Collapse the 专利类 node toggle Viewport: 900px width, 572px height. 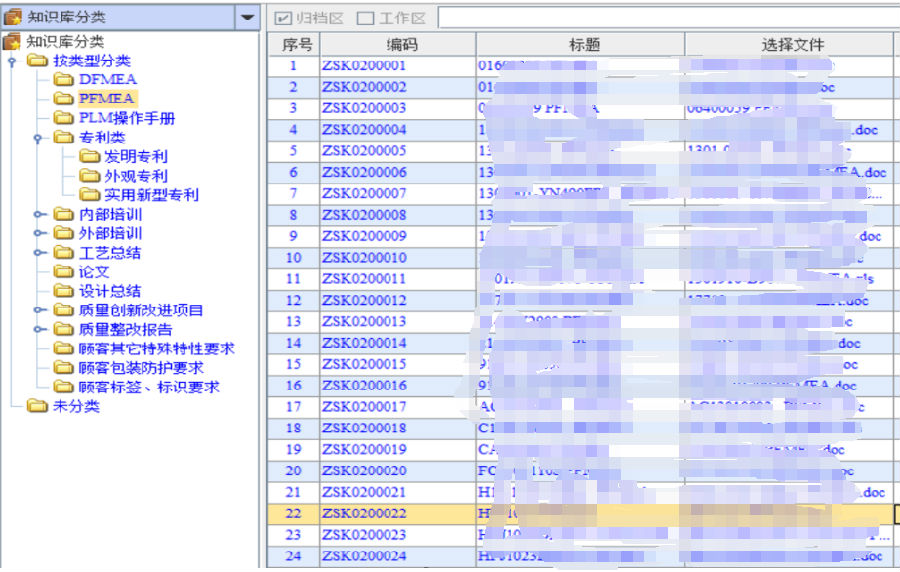pyautogui.click(x=37, y=138)
